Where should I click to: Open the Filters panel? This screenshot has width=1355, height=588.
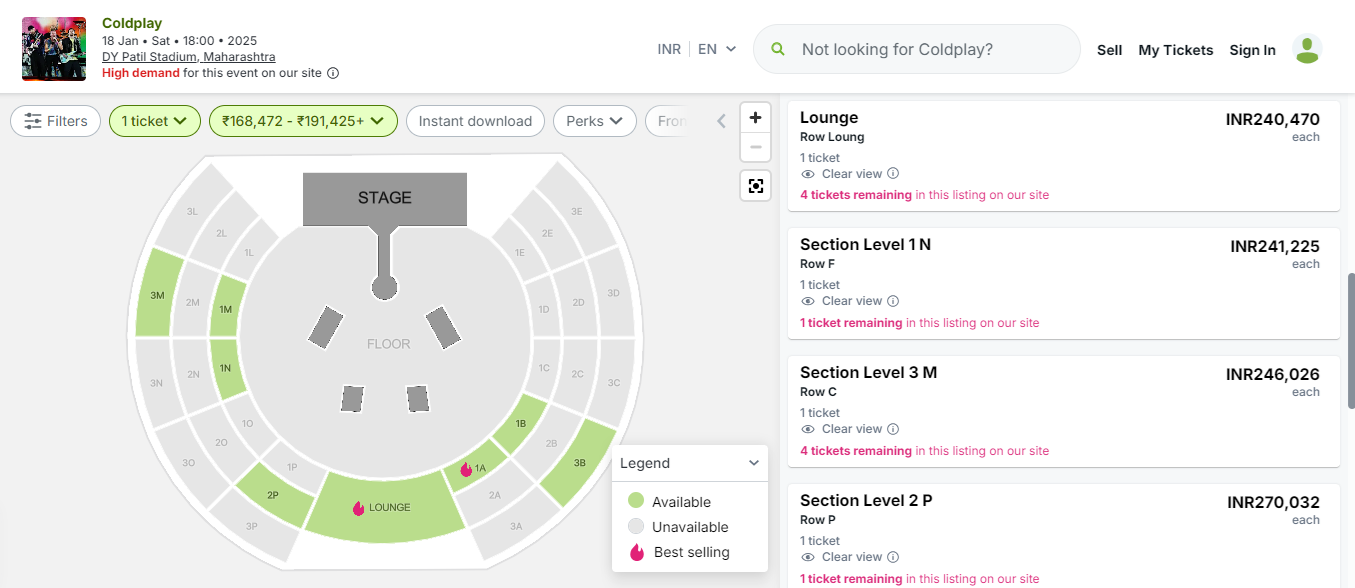(x=55, y=120)
